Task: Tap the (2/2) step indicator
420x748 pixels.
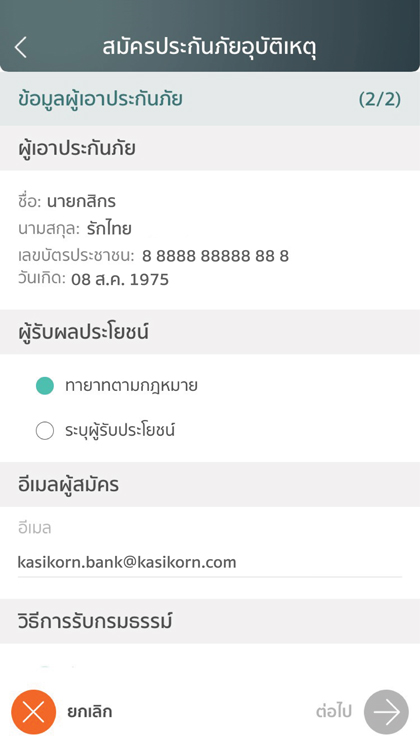Action: [380, 99]
